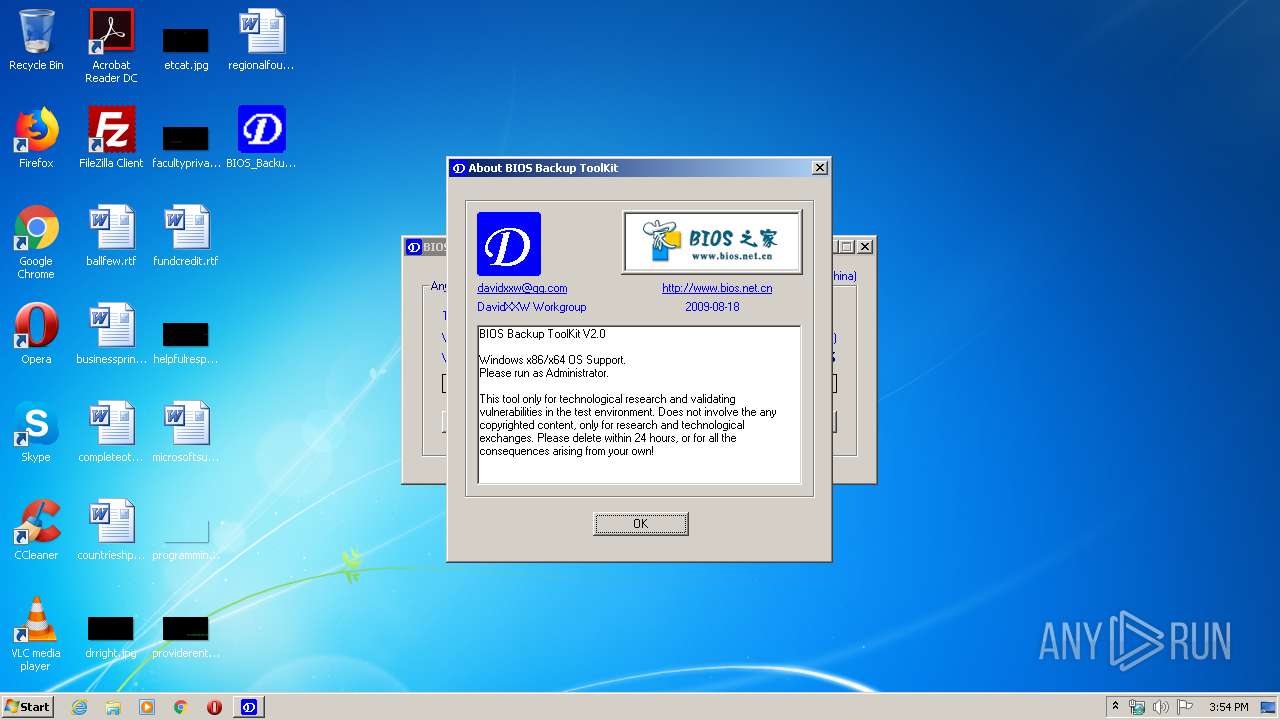The image size is (1280, 720).
Task: Select the countriesp... document
Action: (x=111, y=530)
